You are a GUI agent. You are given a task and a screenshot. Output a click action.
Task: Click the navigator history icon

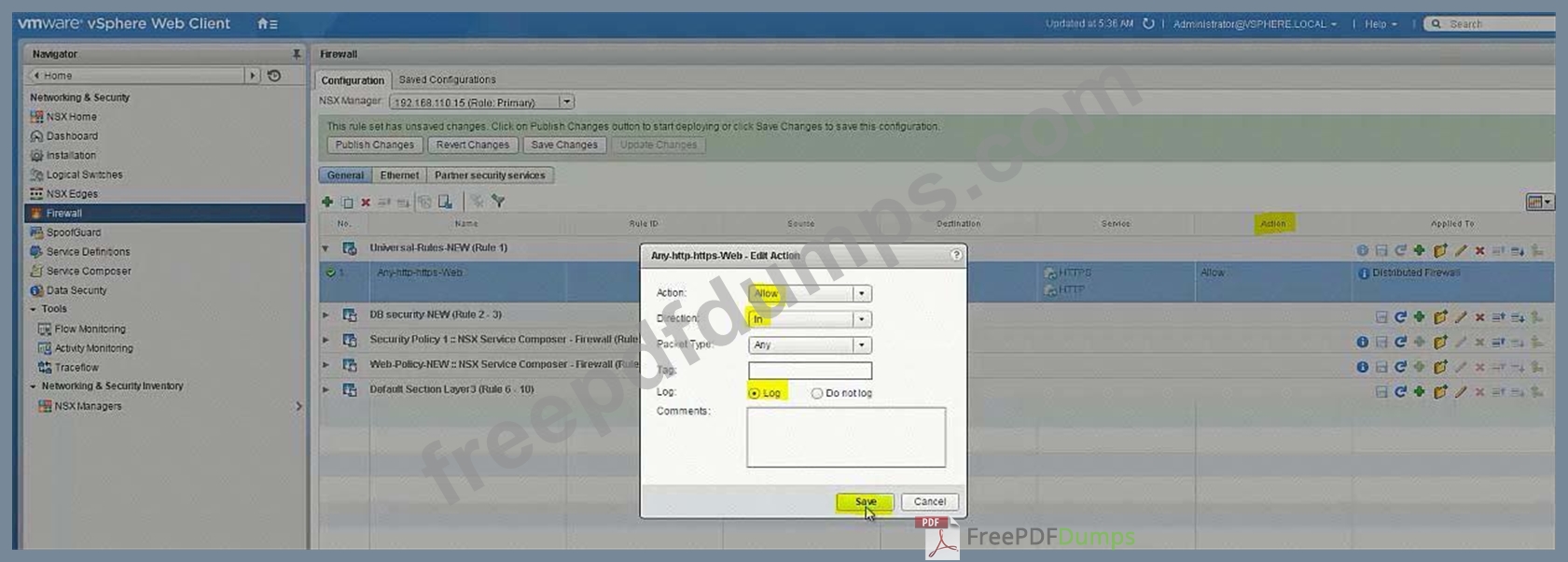click(x=274, y=76)
